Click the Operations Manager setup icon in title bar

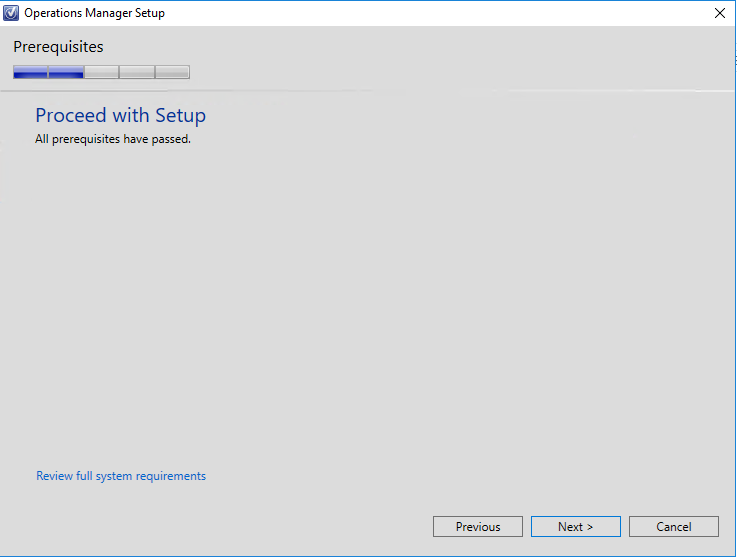[11, 13]
